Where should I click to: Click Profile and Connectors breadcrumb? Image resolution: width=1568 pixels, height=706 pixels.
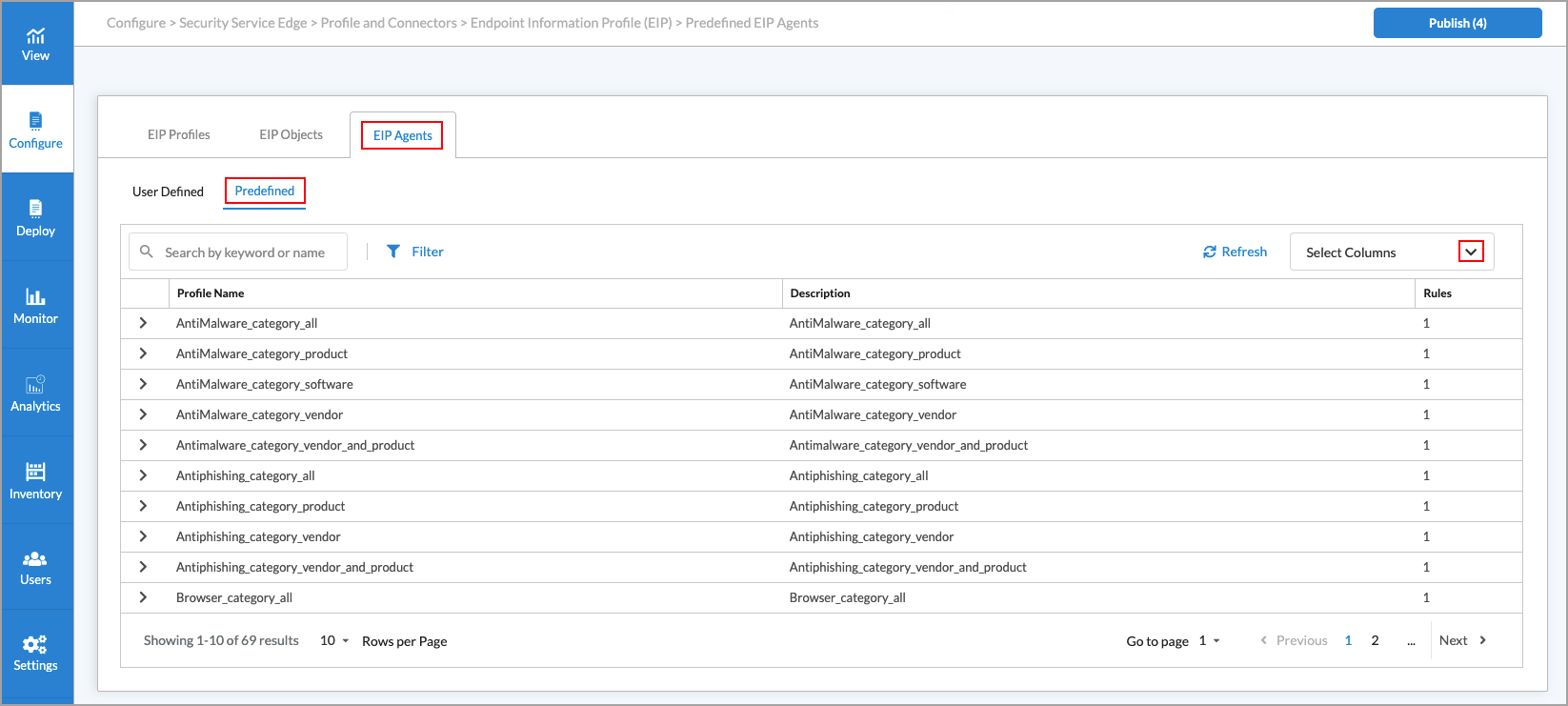click(389, 23)
